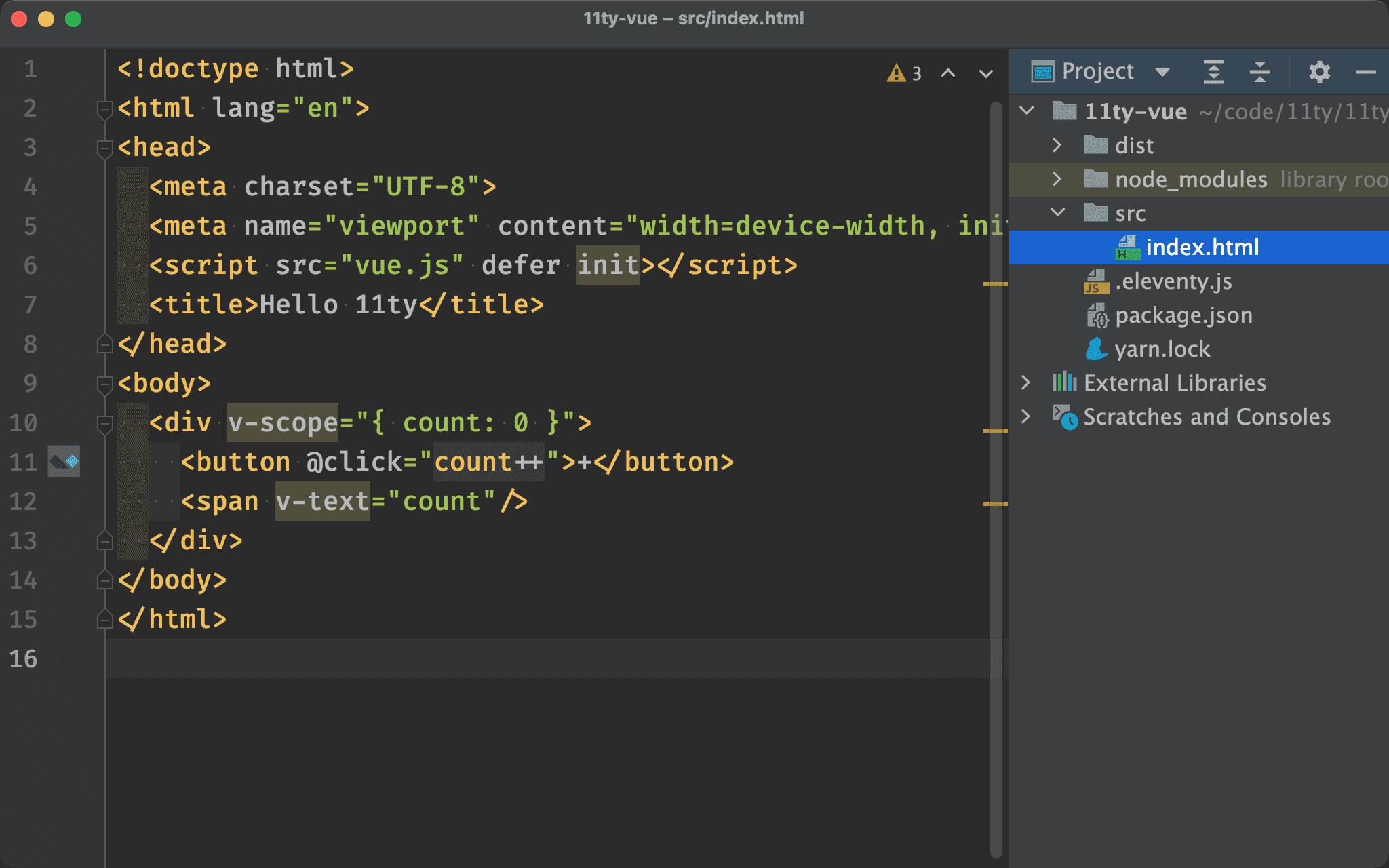Click the src folder icon

tap(1095, 212)
